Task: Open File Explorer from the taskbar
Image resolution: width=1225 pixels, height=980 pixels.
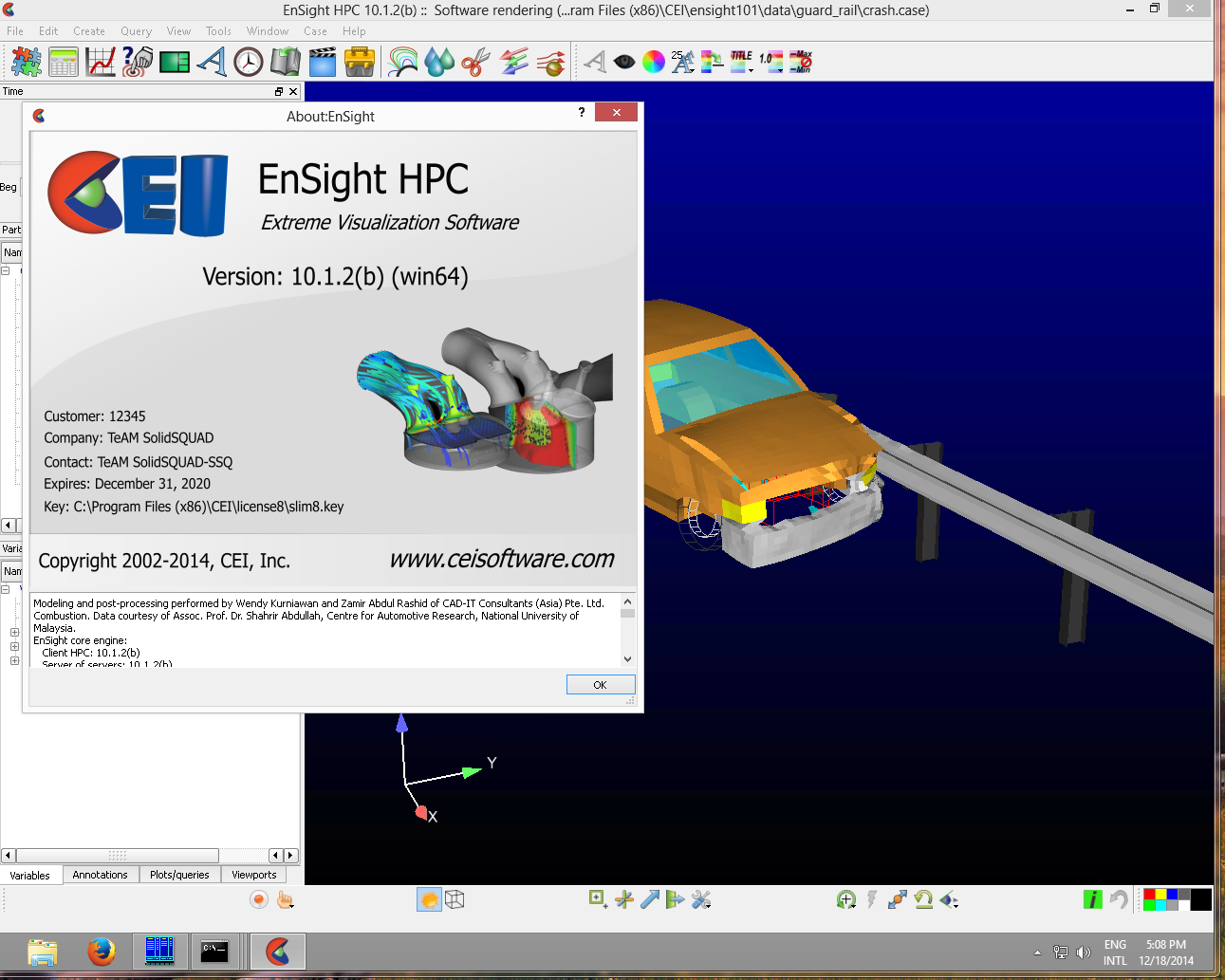Action: pyautogui.click(x=43, y=952)
